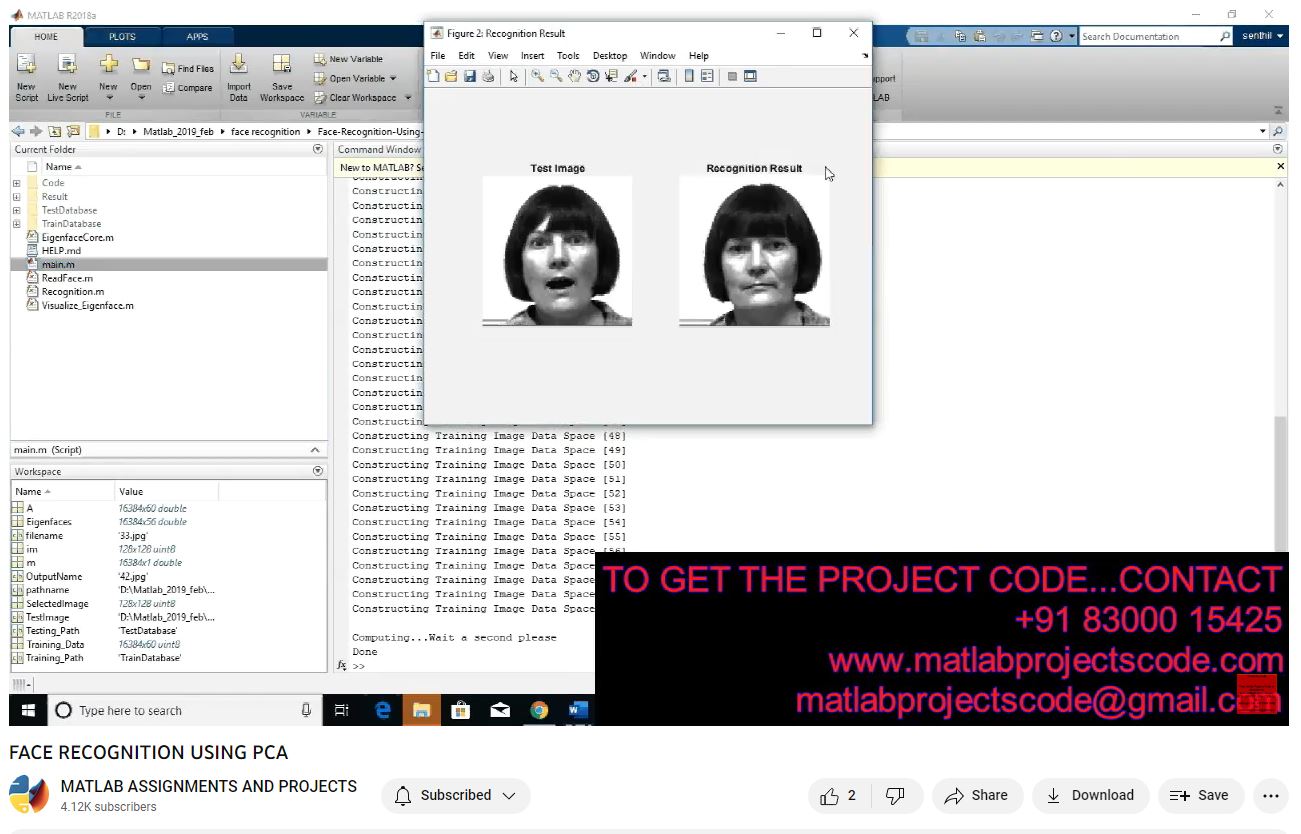Click the Rotate 3D tool icon
This screenshot has width=1301, height=834.
592,76
